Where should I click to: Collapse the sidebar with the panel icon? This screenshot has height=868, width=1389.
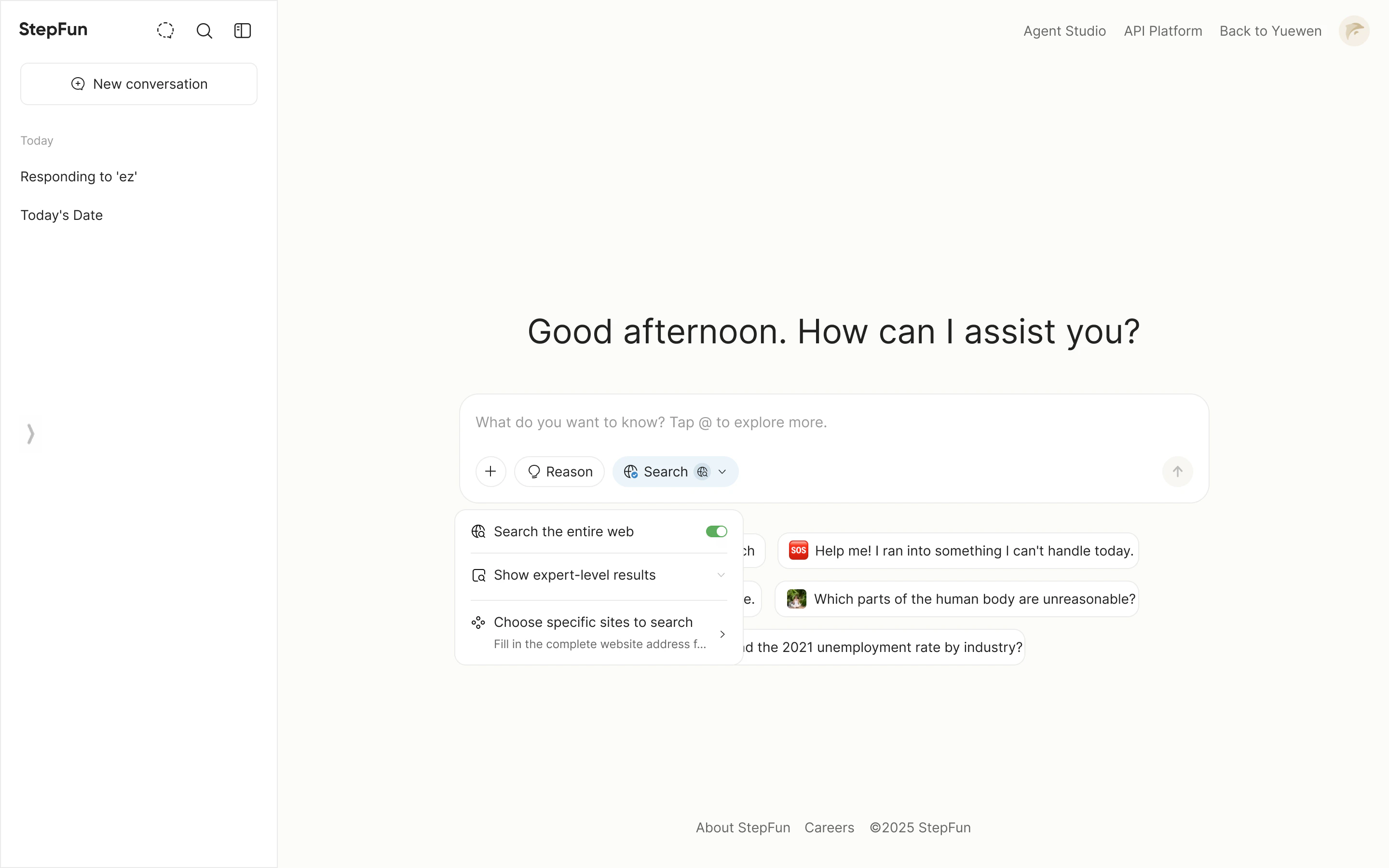point(243,30)
